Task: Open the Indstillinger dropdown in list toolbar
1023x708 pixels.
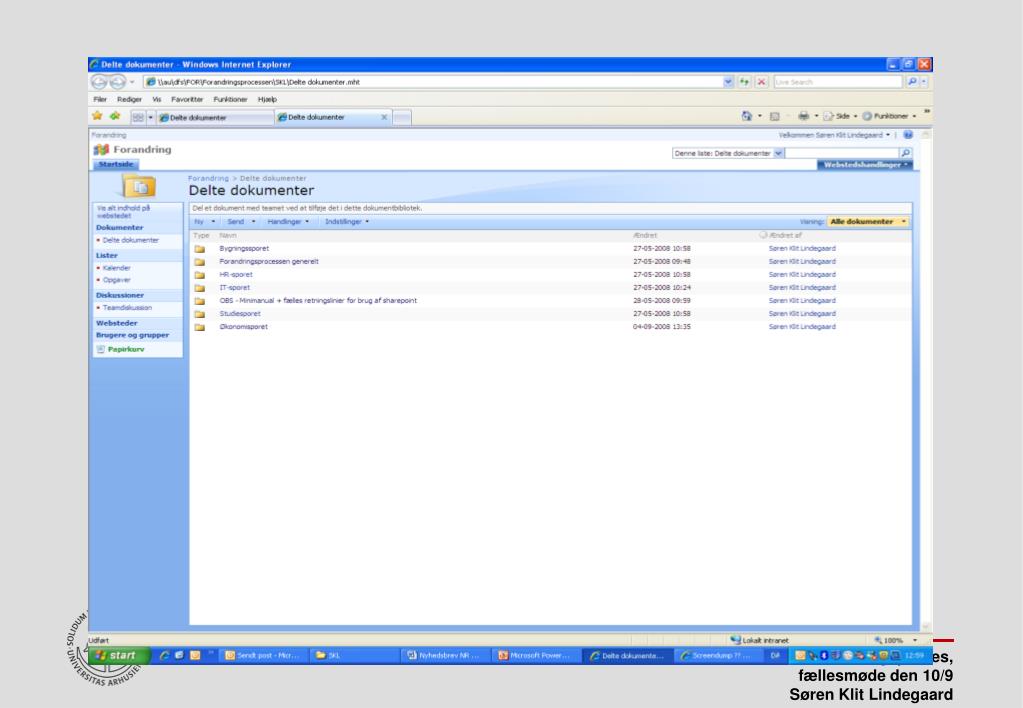Action: (x=347, y=222)
